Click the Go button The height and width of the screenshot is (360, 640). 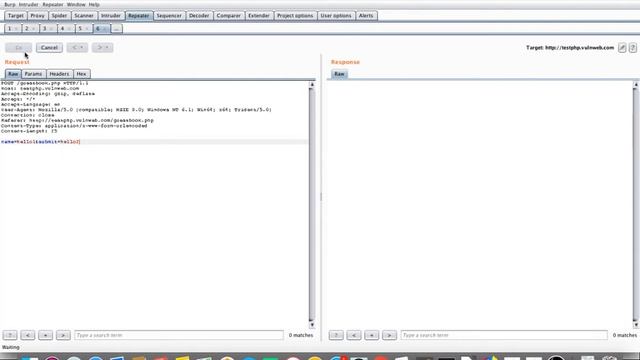19,48
